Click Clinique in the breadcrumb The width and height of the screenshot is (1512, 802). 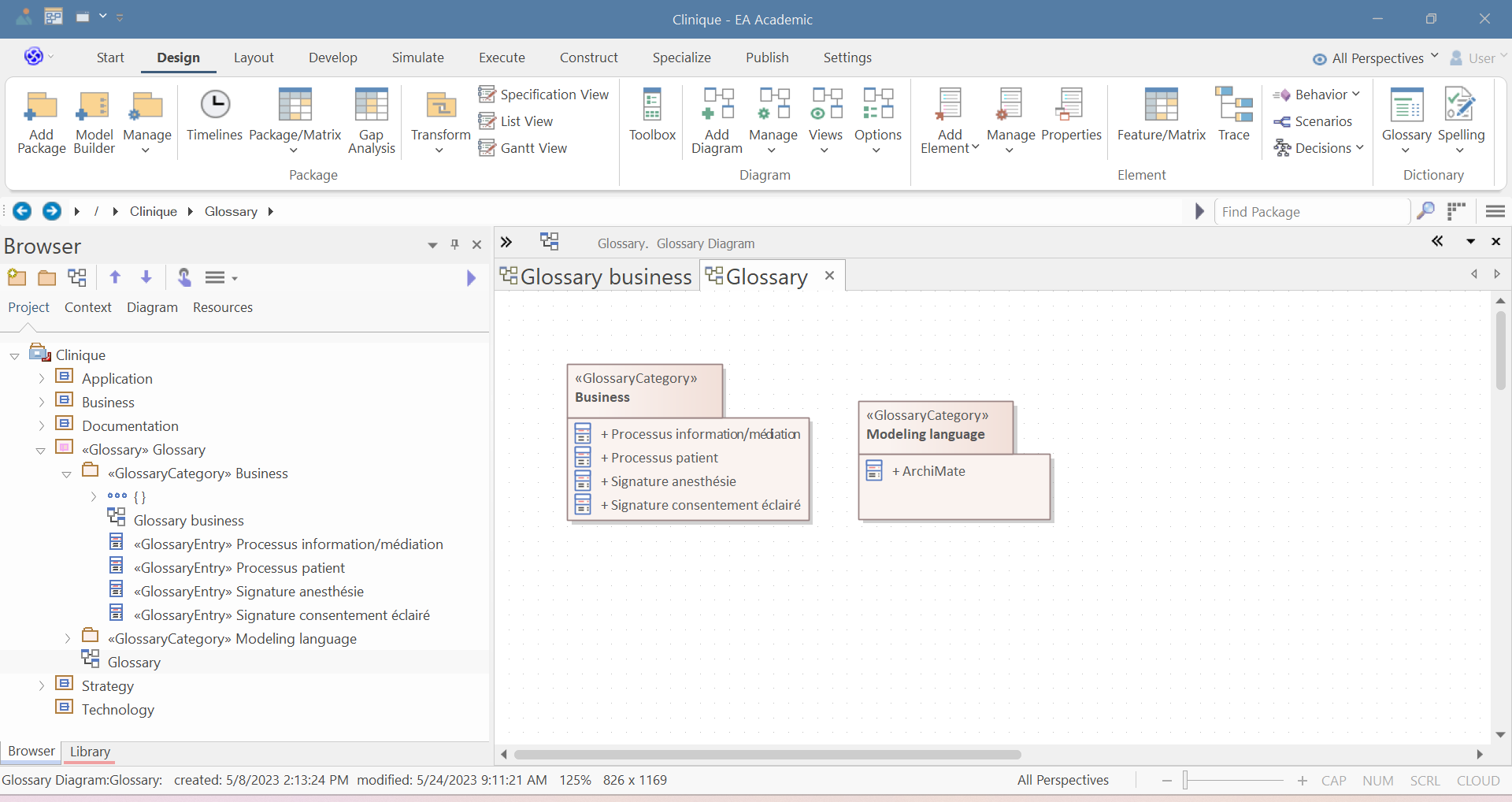click(x=154, y=211)
